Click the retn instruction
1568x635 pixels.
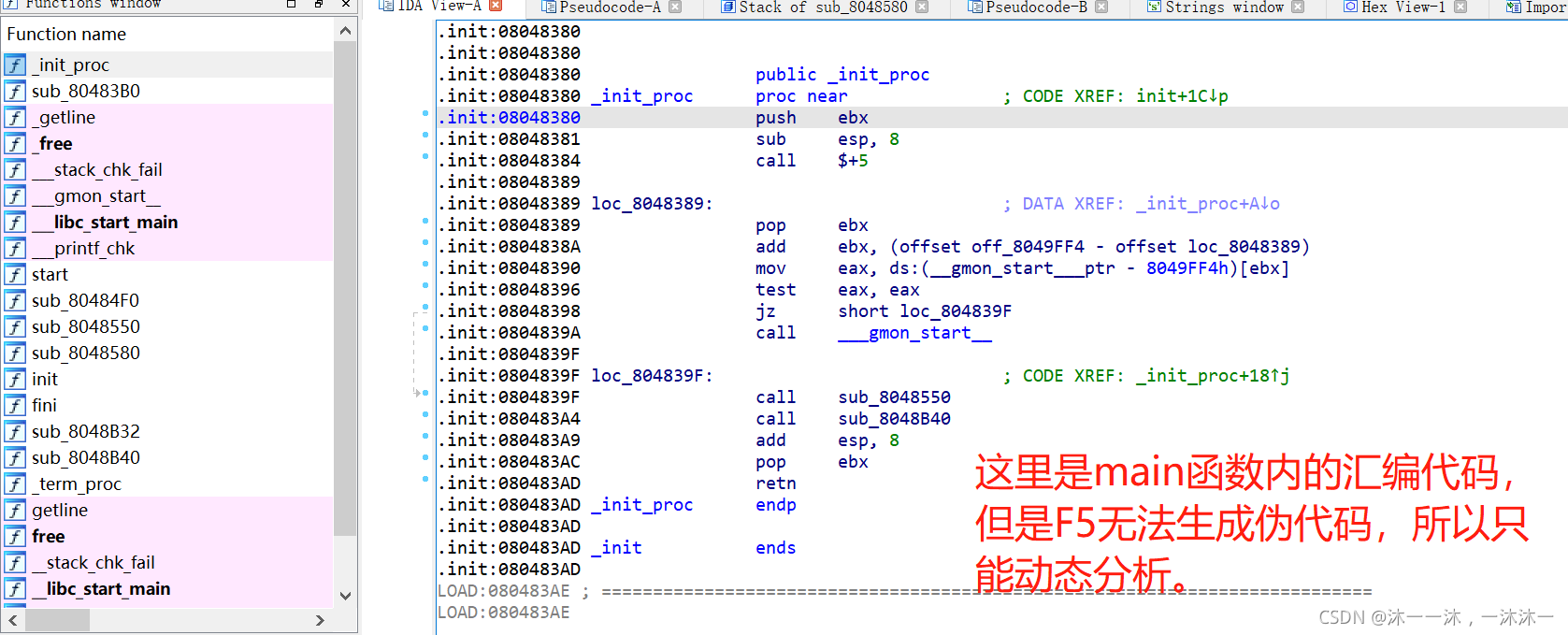pos(776,483)
